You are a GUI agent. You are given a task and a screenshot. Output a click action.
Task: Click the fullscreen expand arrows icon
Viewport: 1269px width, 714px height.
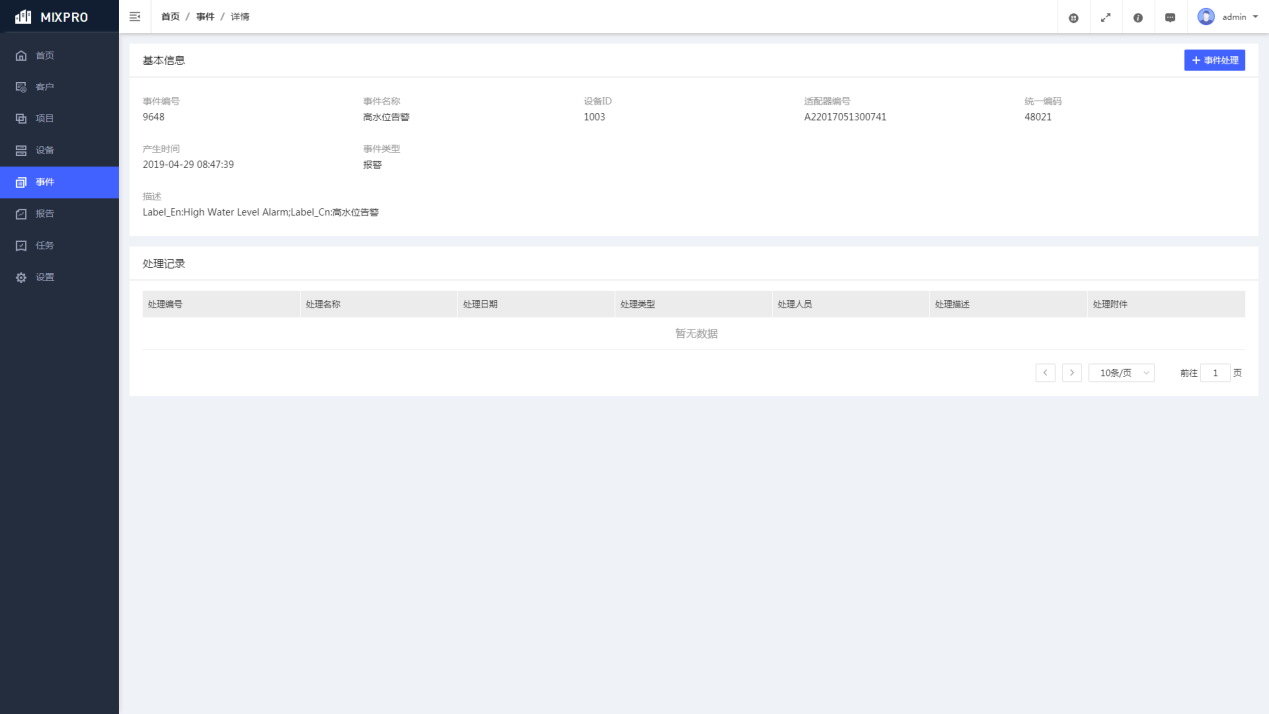1106,18
